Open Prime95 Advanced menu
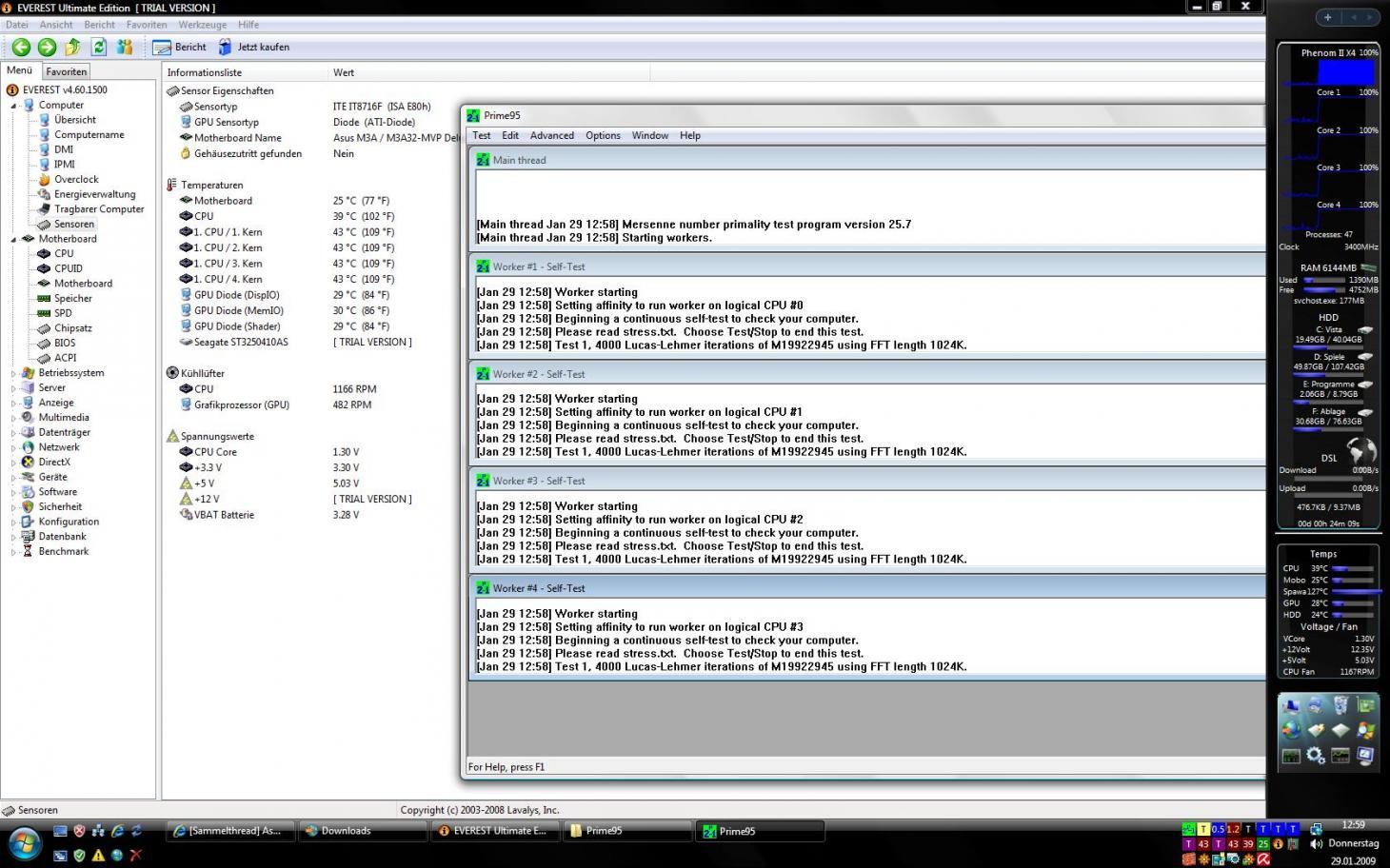Viewport: 1390px width, 868px height. [552, 135]
